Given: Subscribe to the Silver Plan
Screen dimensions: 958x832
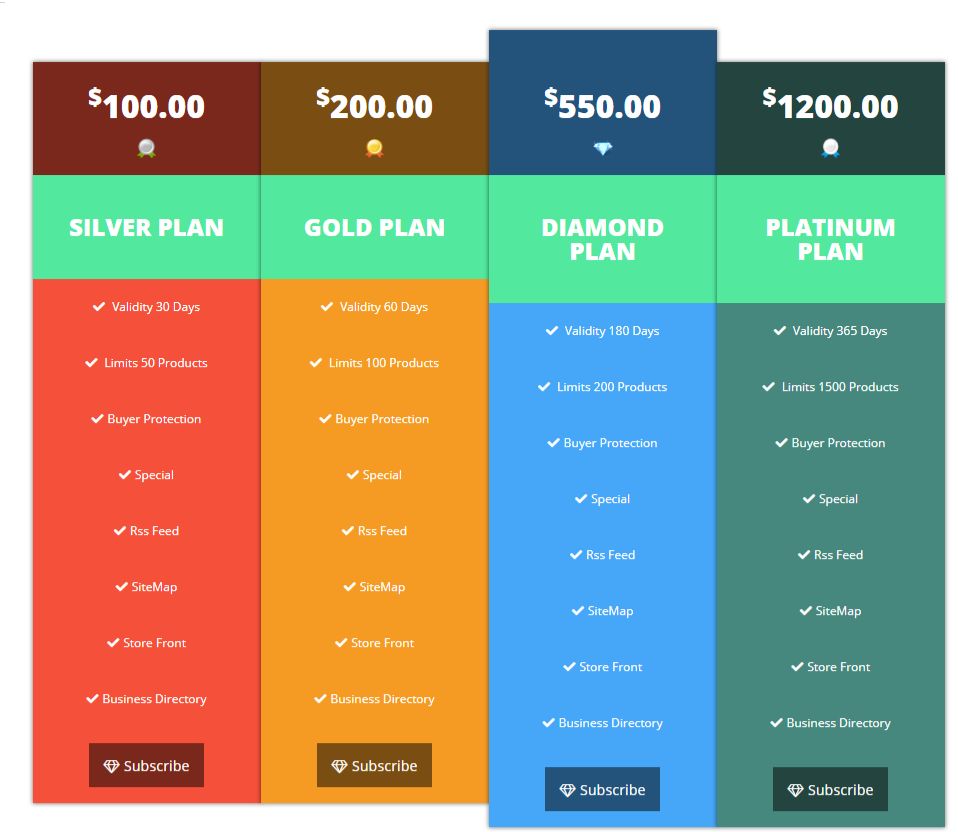Looking at the screenshot, I should pos(146,766).
